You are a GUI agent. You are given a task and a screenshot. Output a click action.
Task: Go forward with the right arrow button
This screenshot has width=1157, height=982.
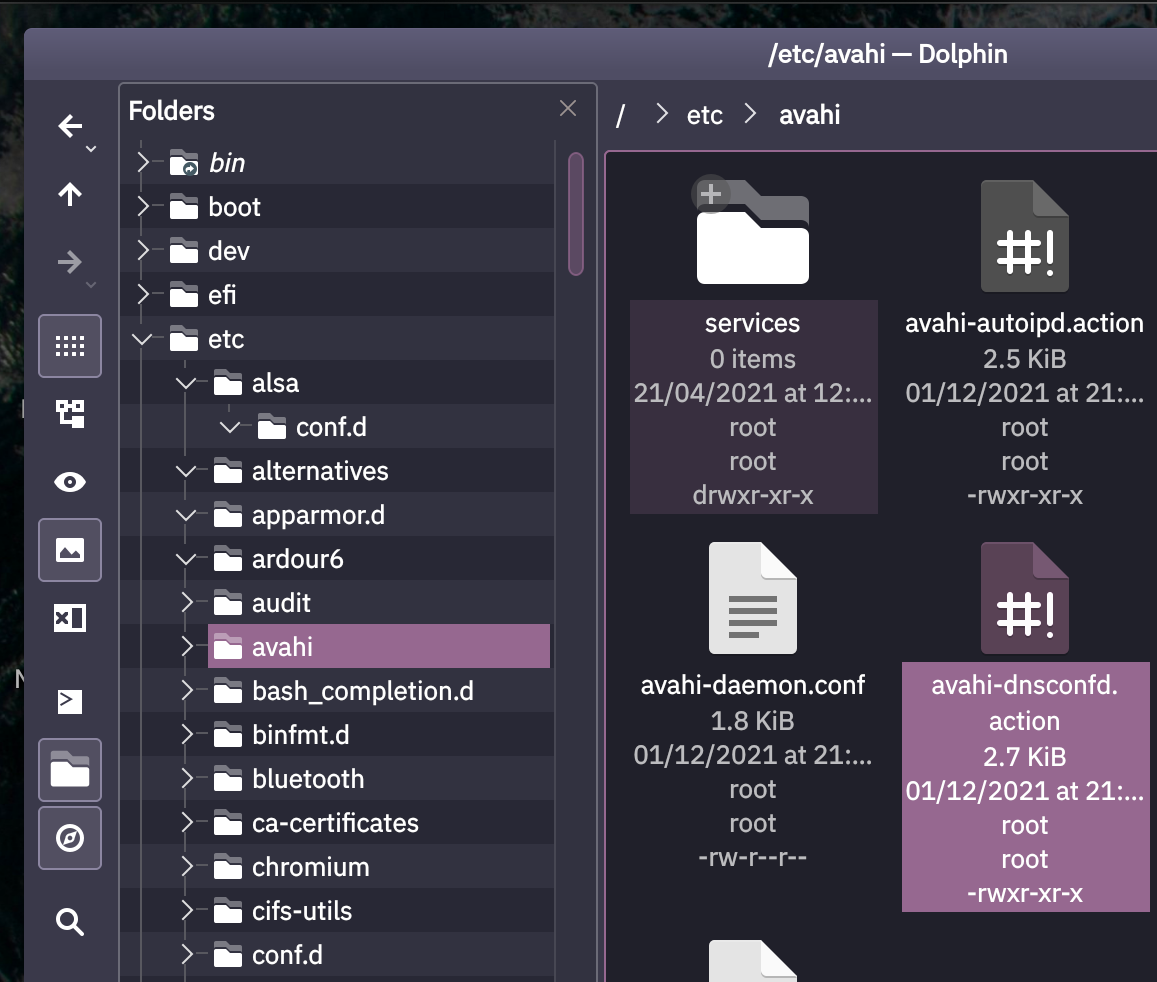coord(69,262)
